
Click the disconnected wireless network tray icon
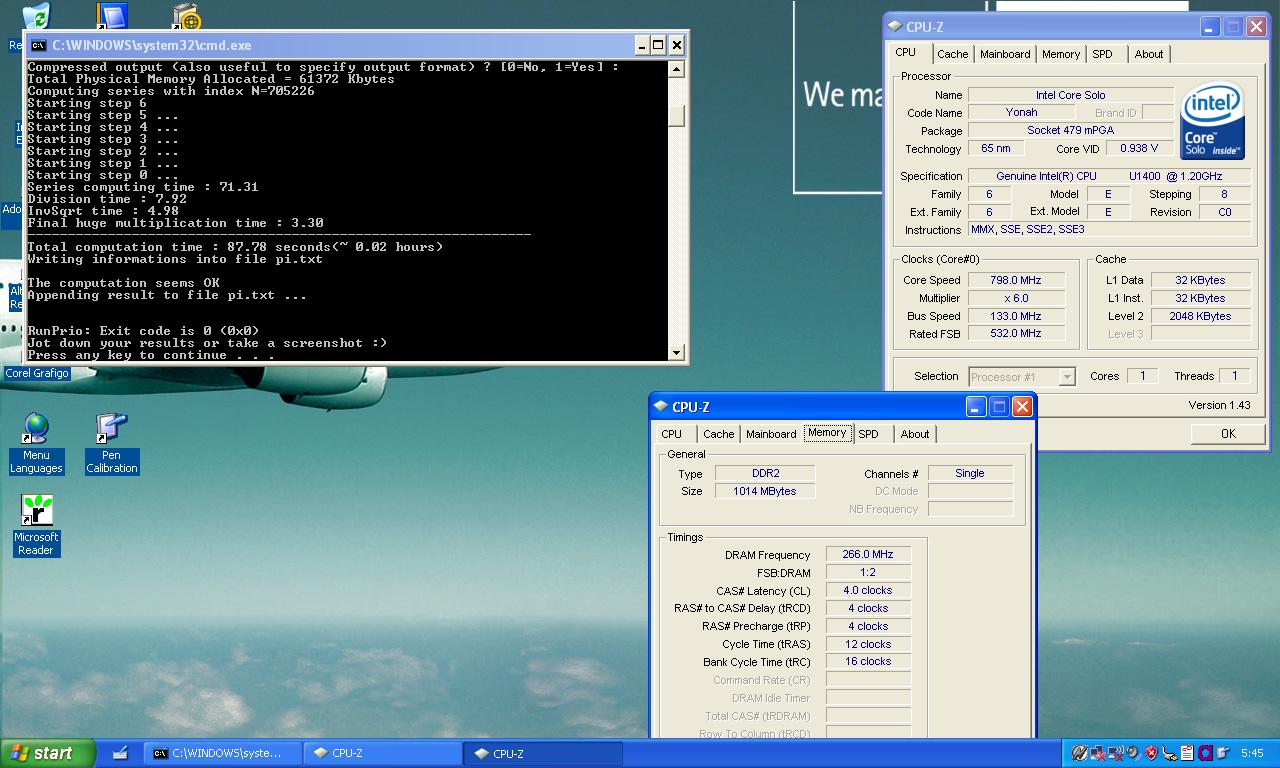tap(1115, 753)
